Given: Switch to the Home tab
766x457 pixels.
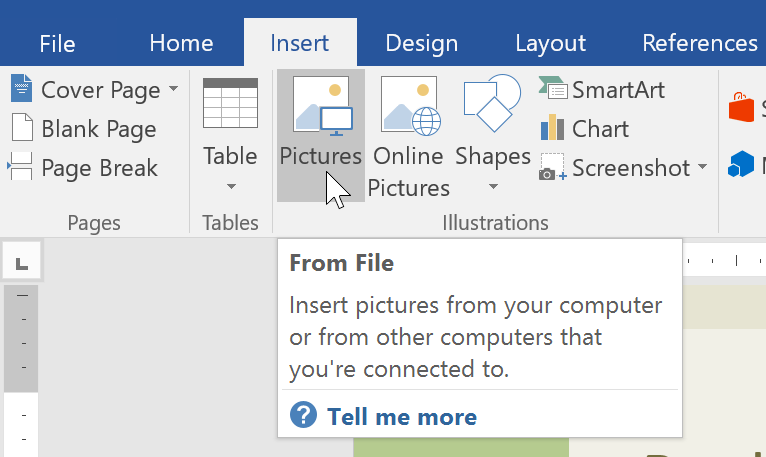Looking at the screenshot, I should pos(181,43).
